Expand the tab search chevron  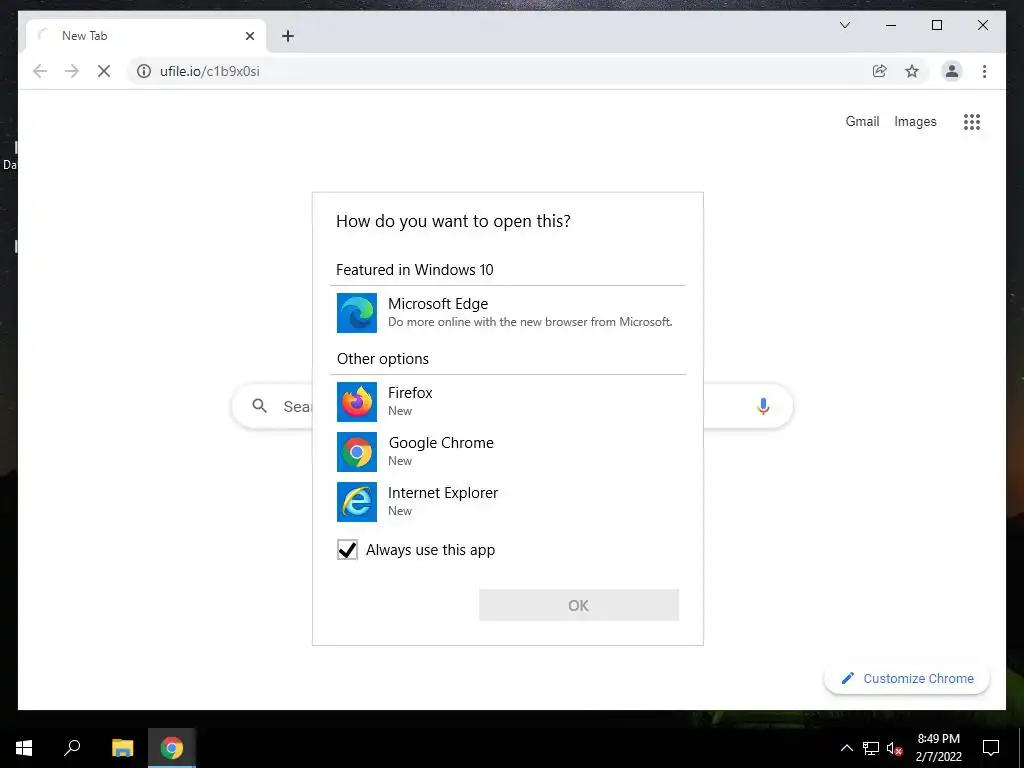coord(844,25)
